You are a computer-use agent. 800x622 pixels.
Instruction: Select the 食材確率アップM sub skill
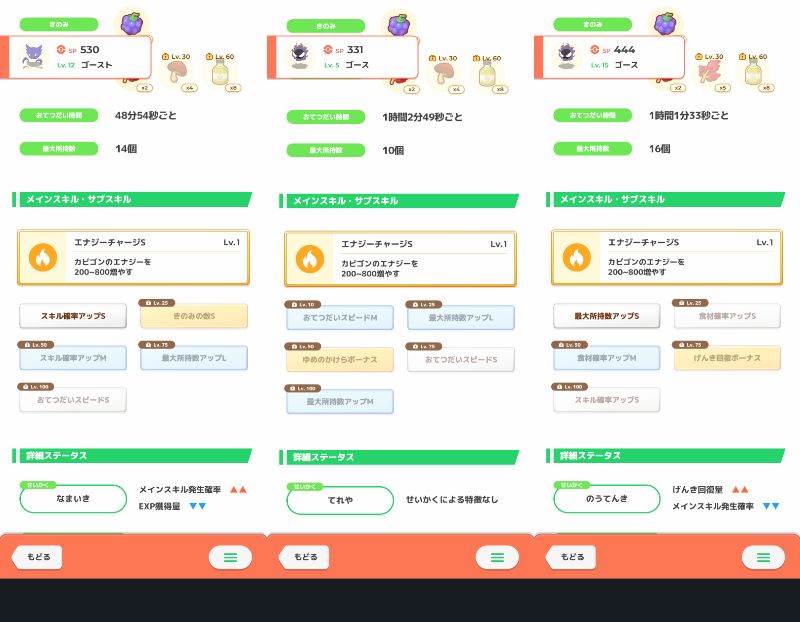(607, 358)
